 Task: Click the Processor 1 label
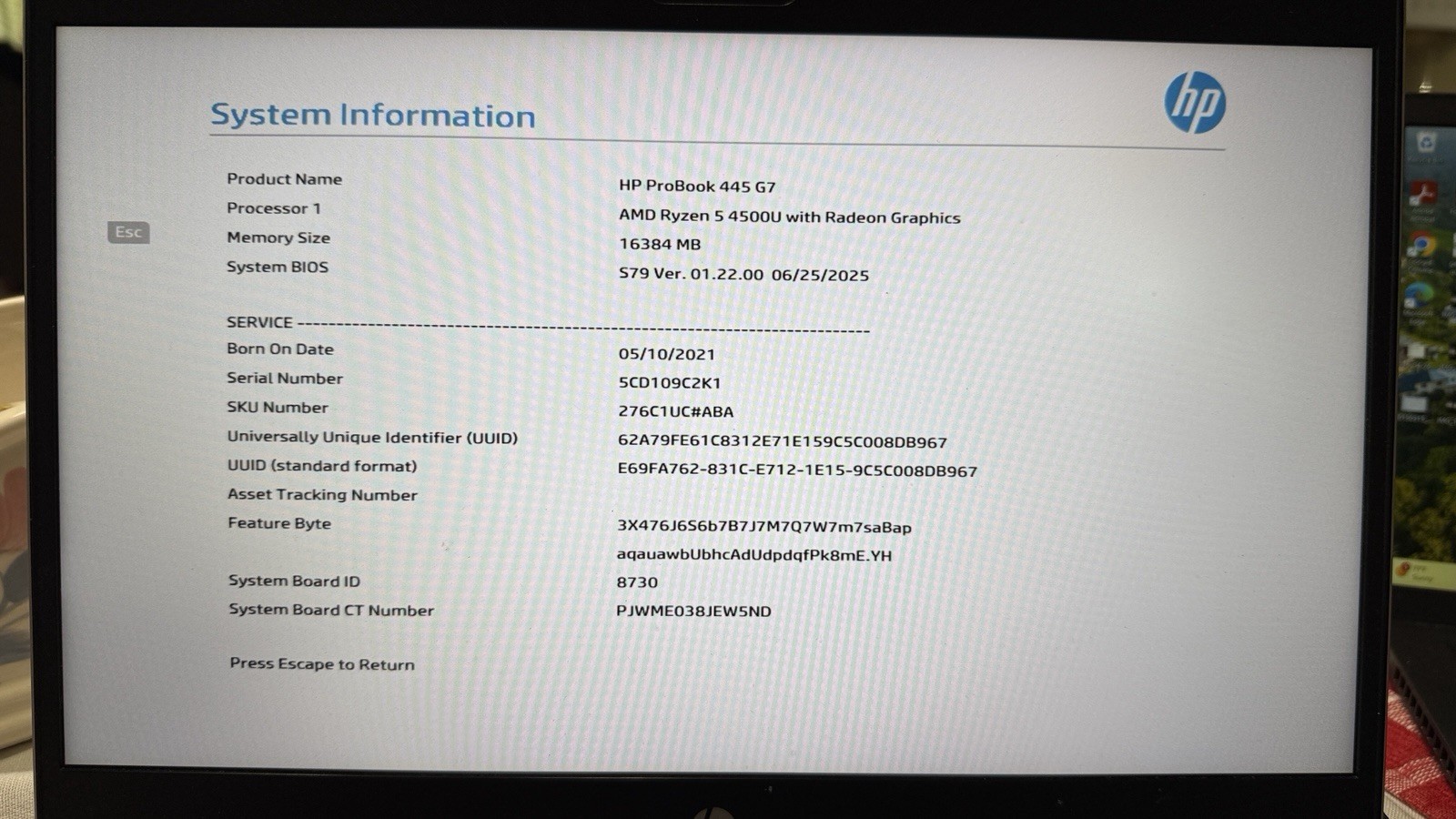[x=274, y=208]
